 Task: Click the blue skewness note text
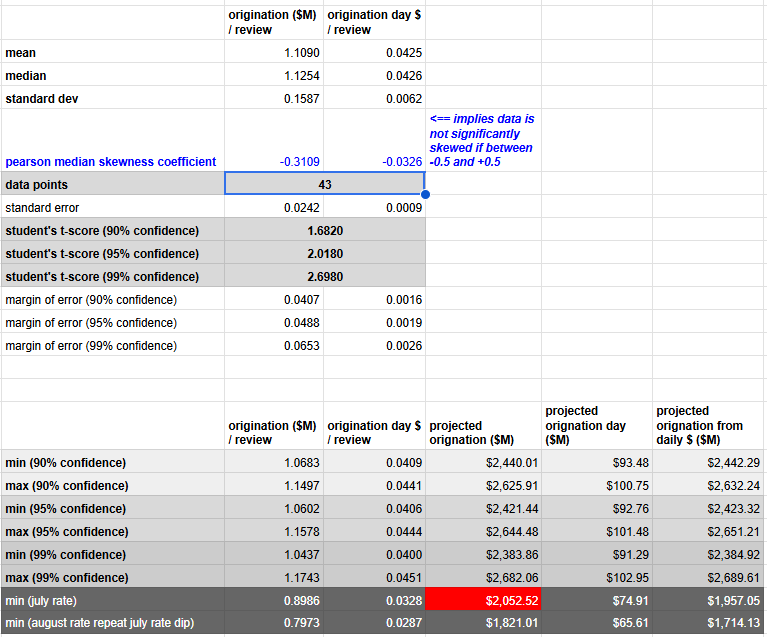point(482,140)
